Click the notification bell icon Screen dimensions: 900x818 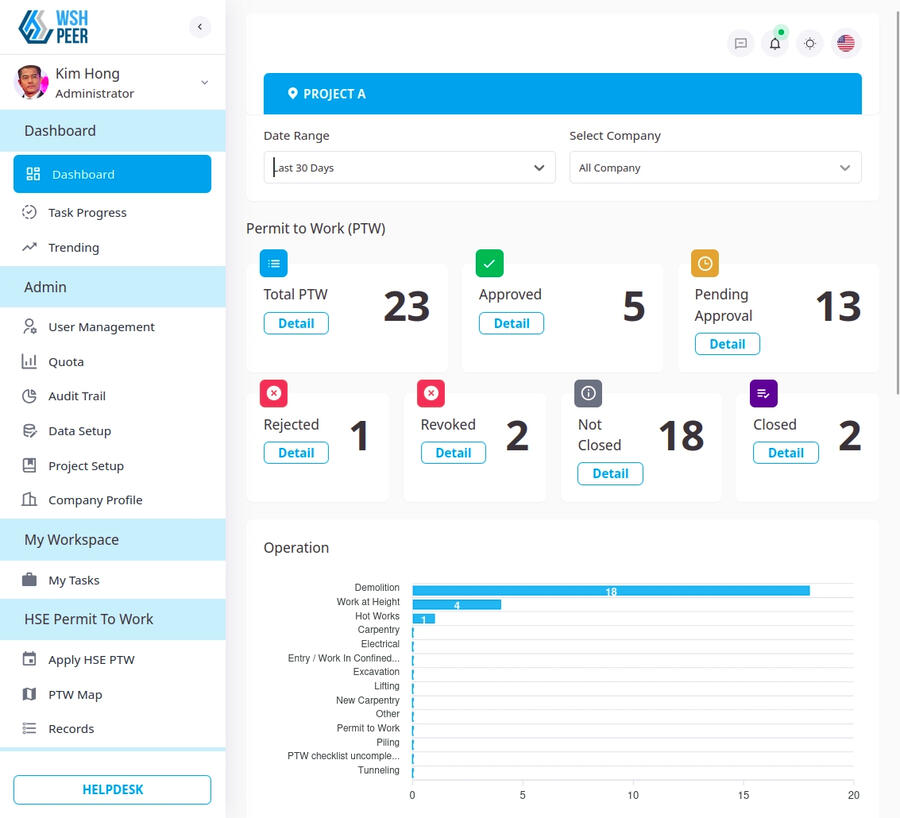775,44
